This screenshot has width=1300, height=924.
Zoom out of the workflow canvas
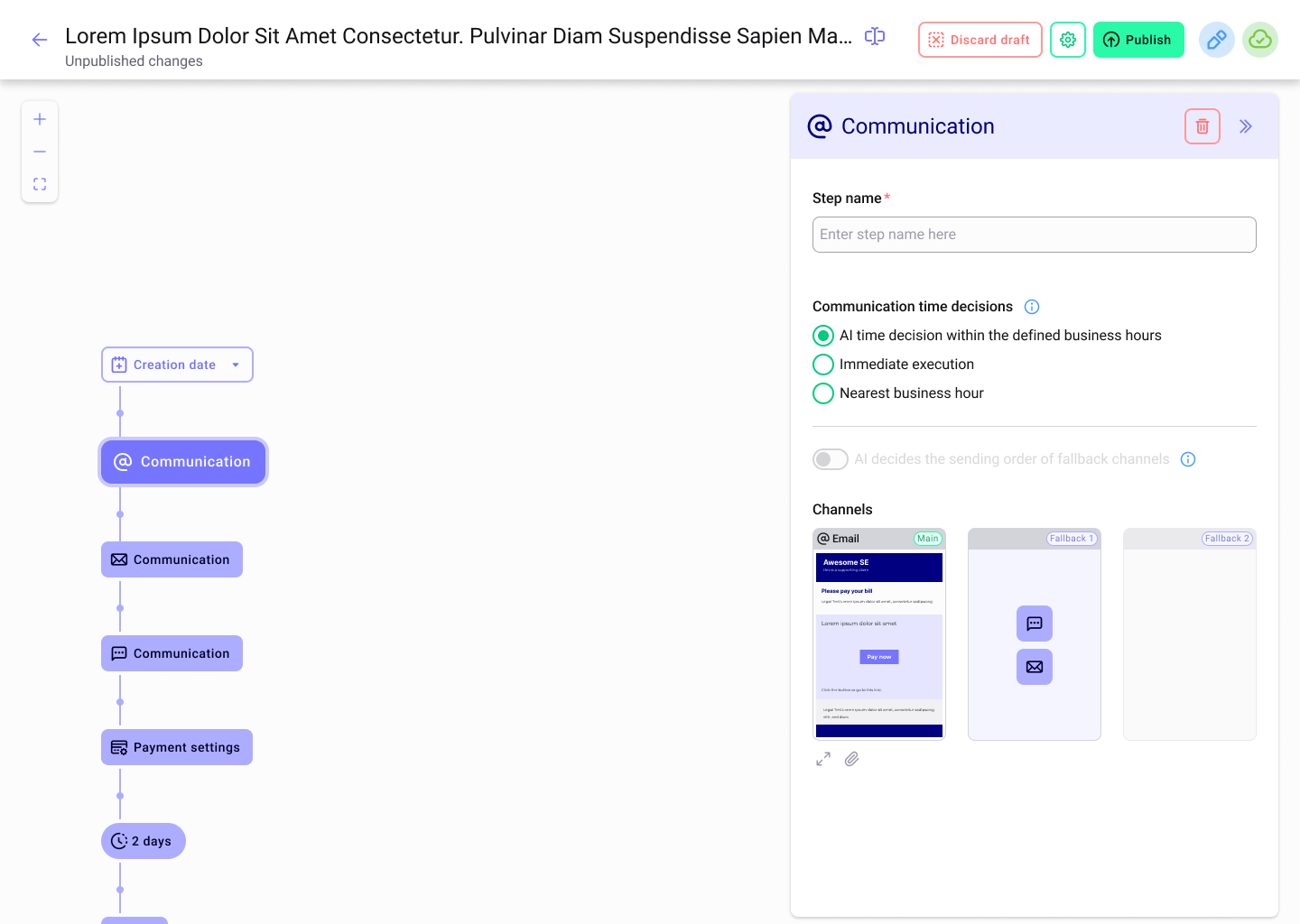click(40, 152)
